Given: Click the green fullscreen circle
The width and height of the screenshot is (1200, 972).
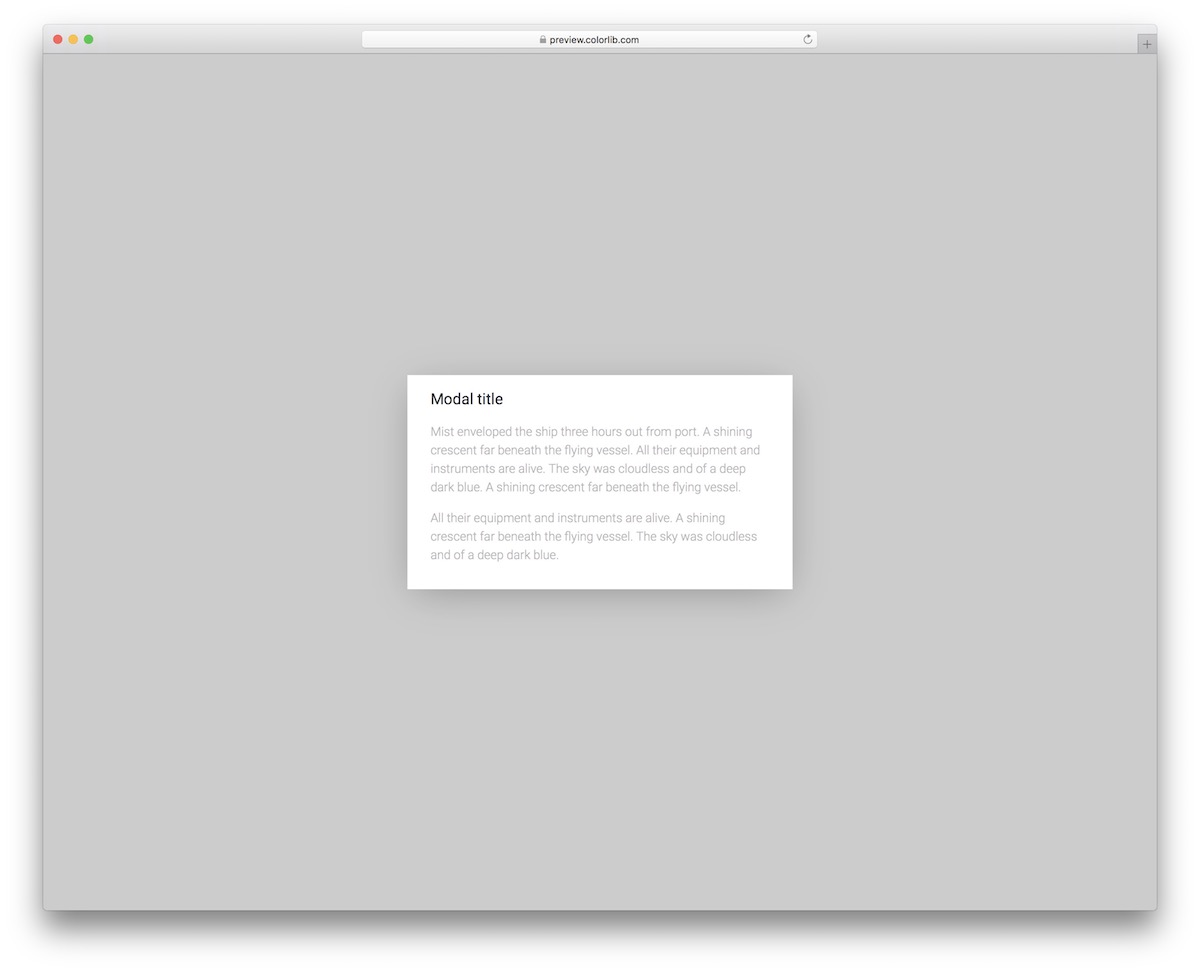Looking at the screenshot, I should 88,39.
